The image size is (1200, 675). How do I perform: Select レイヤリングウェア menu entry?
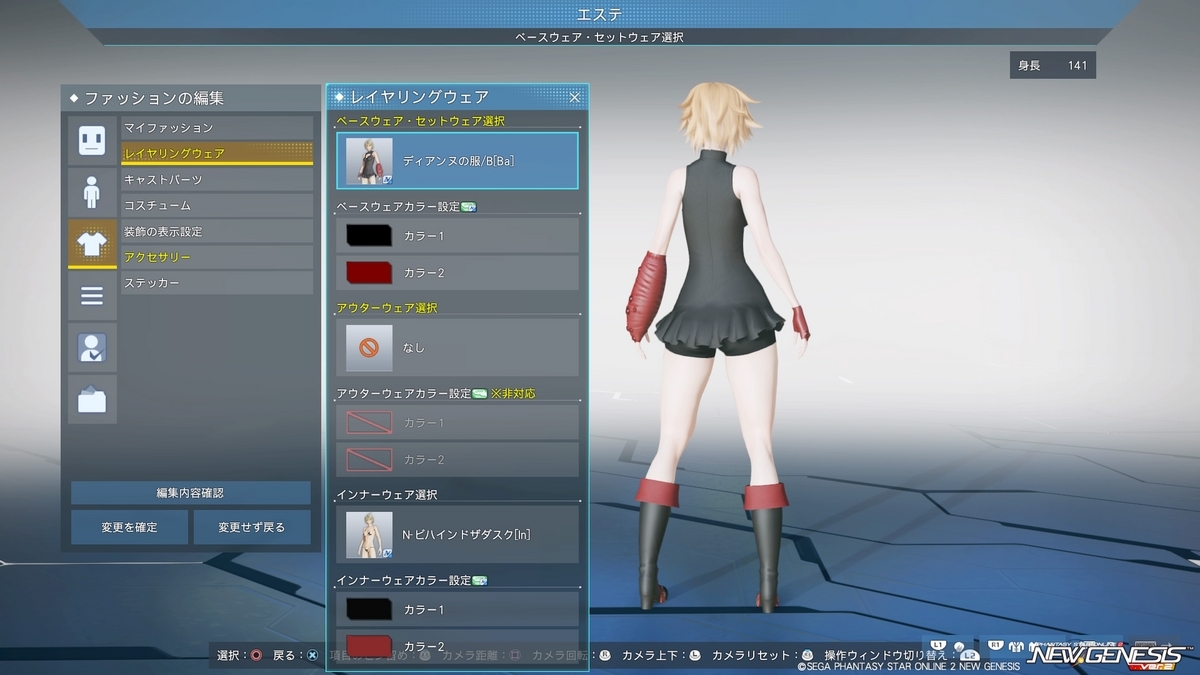coord(217,154)
